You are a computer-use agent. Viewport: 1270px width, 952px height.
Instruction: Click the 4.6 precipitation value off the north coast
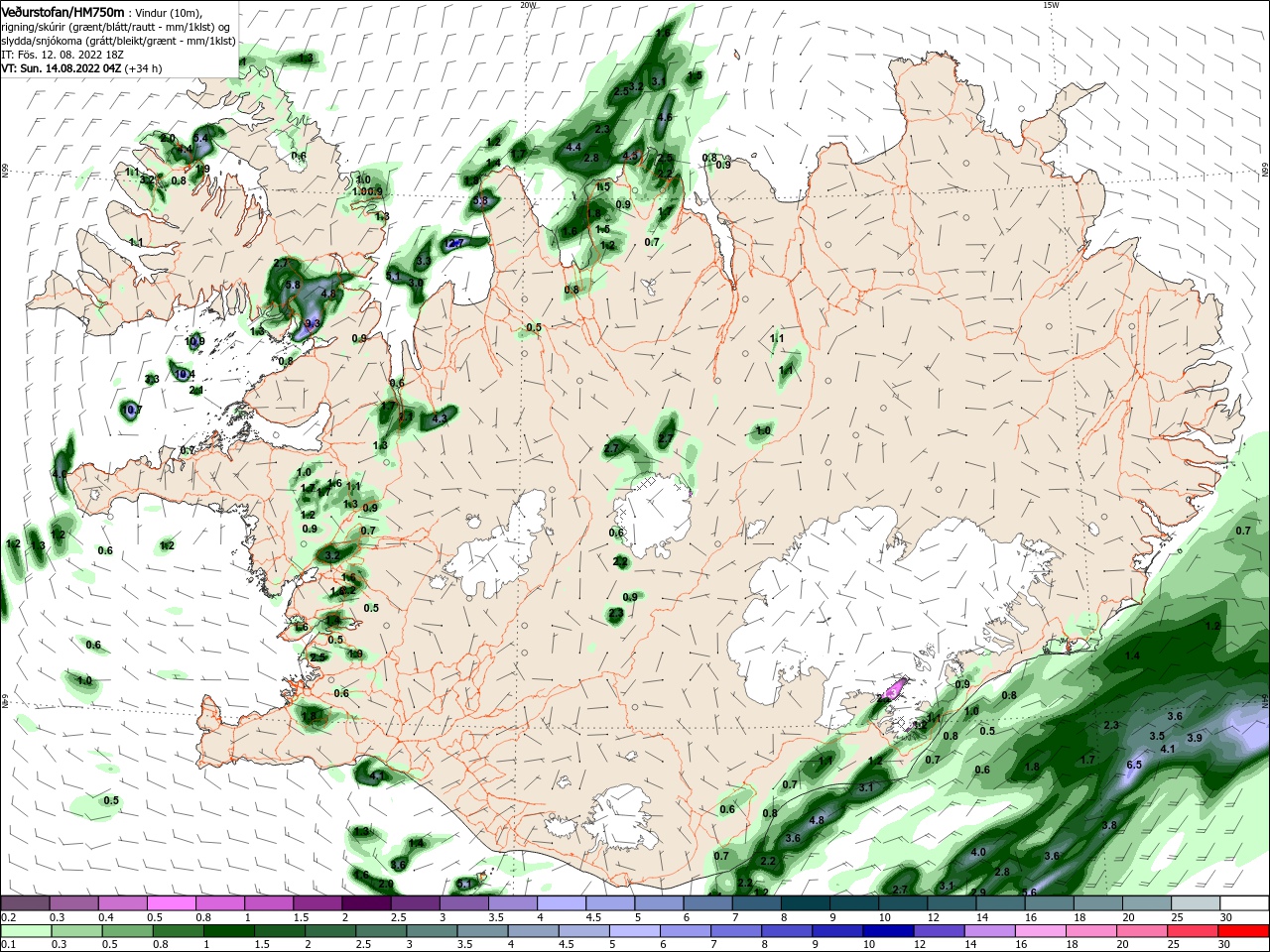(x=665, y=117)
